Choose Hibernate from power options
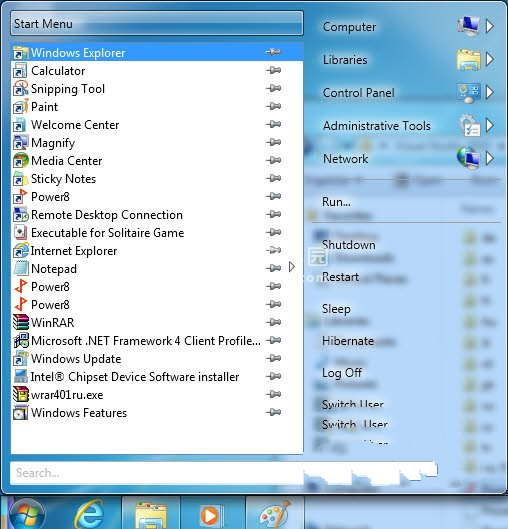This screenshot has width=508, height=529. [x=348, y=341]
